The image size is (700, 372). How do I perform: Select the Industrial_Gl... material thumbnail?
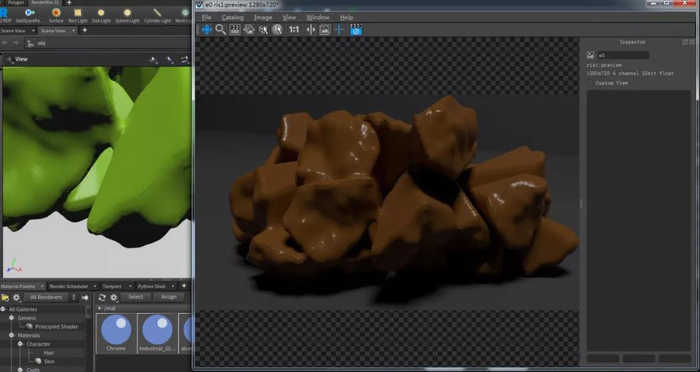(157, 333)
